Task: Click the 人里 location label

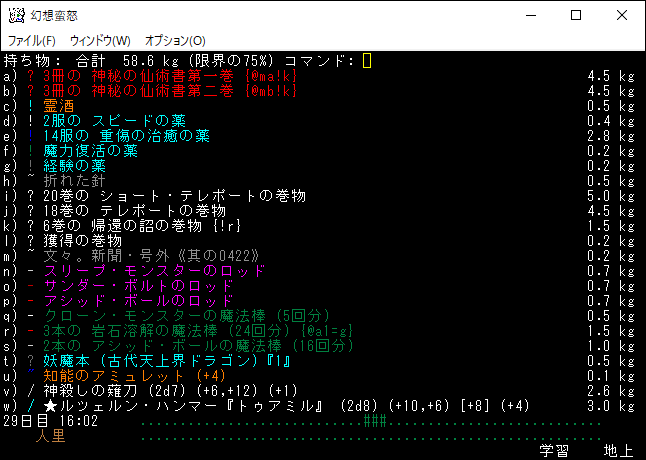Action: pyautogui.click(x=50, y=436)
